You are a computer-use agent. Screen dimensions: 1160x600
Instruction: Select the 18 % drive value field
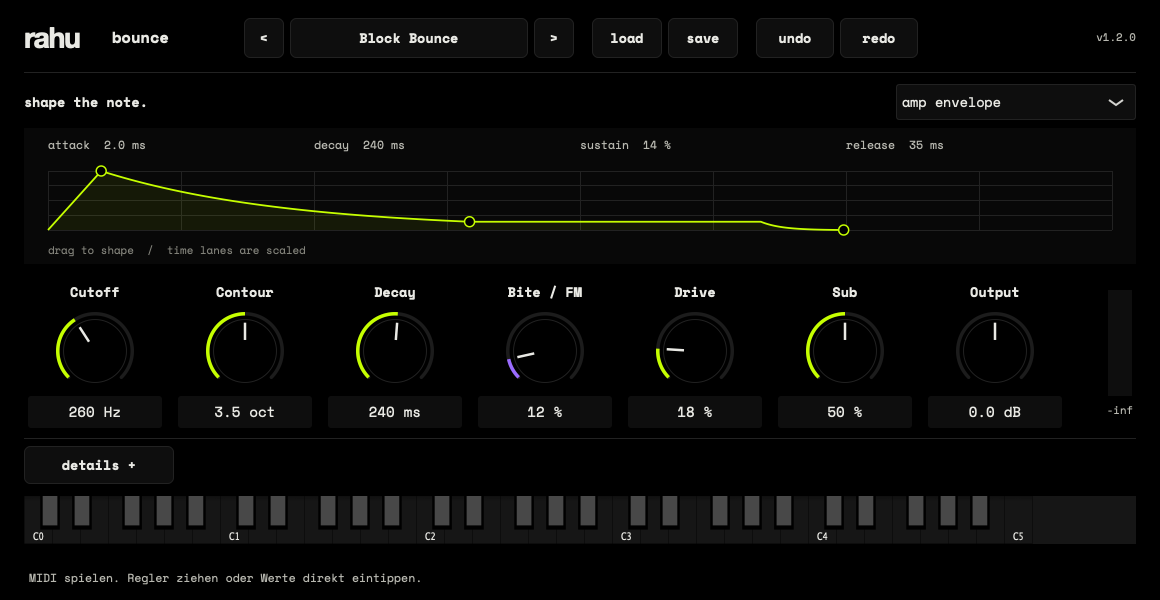coord(695,412)
